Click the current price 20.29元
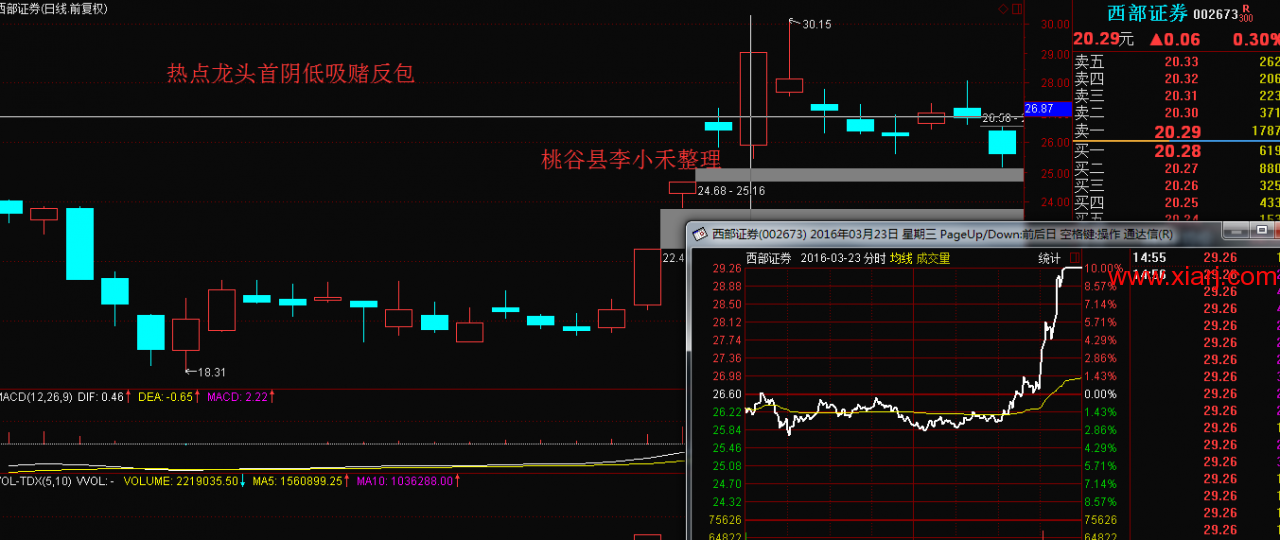 (x=1103, y=40)
